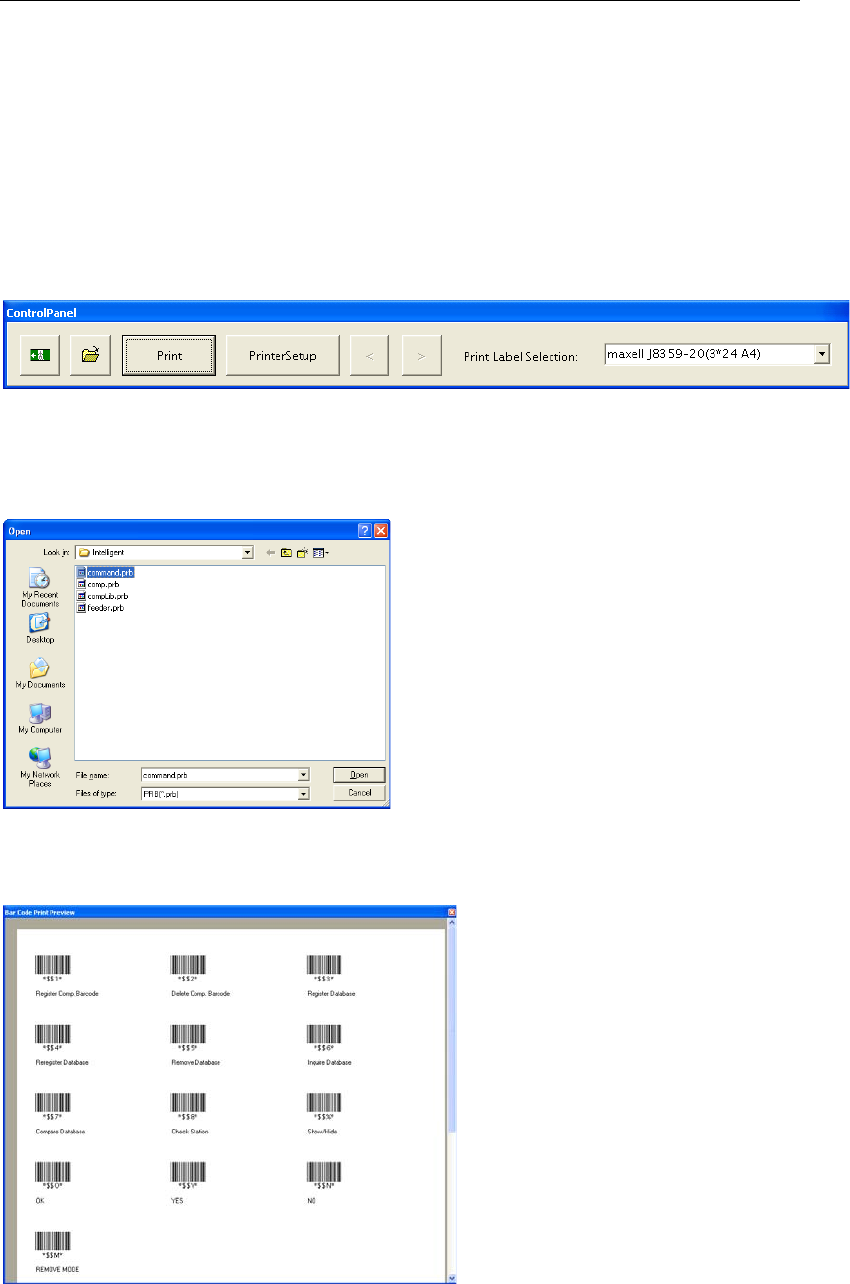Viewport: 850px width, 1284px height.
Task: Open PrinterSetup
Action: tap(283, 355)
